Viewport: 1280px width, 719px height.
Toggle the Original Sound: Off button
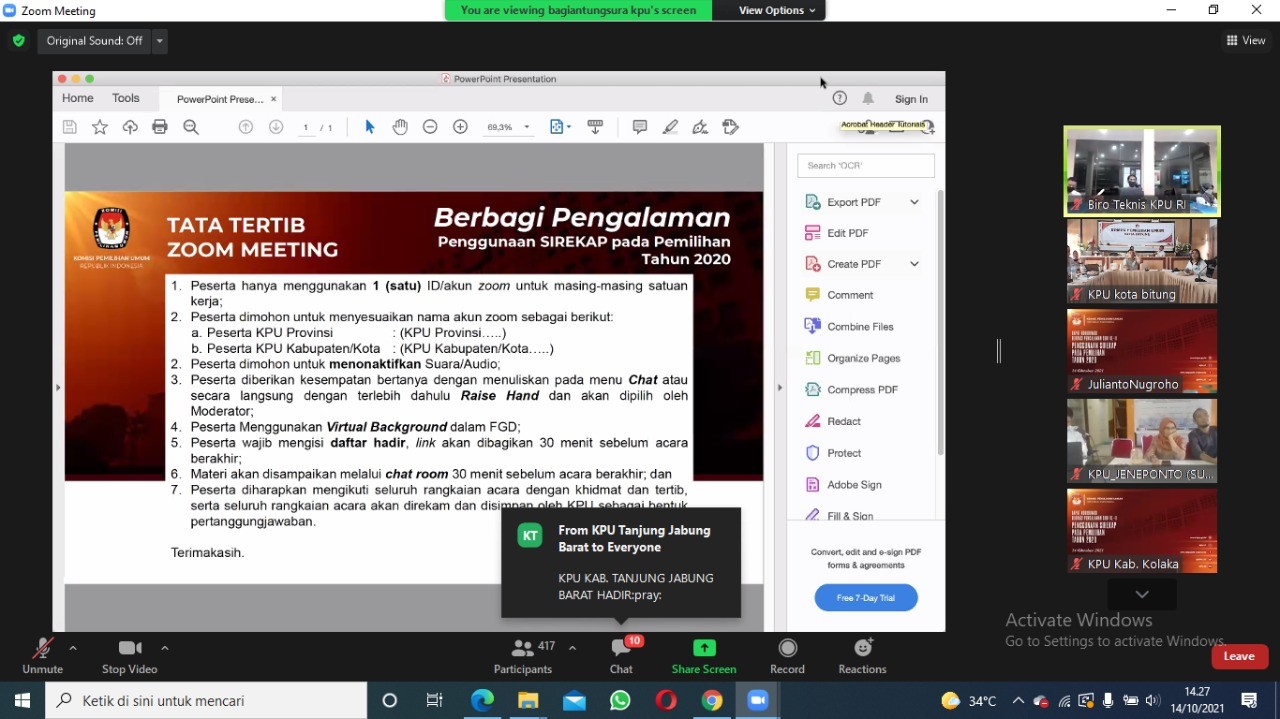[x=95, y=41]
